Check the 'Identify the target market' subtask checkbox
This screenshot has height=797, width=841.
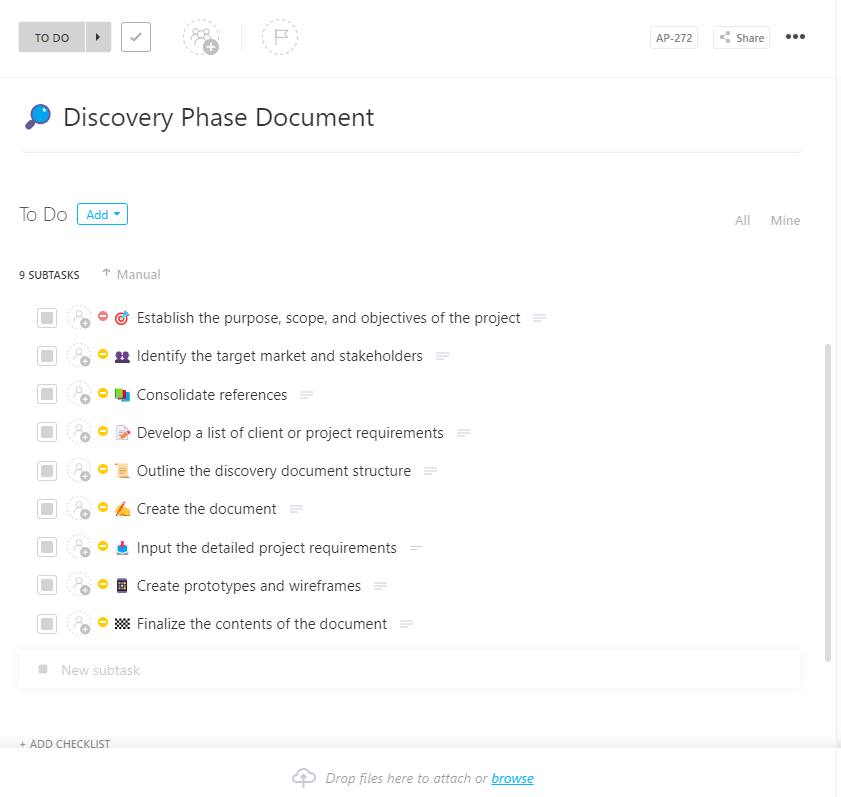click(46, 355)
